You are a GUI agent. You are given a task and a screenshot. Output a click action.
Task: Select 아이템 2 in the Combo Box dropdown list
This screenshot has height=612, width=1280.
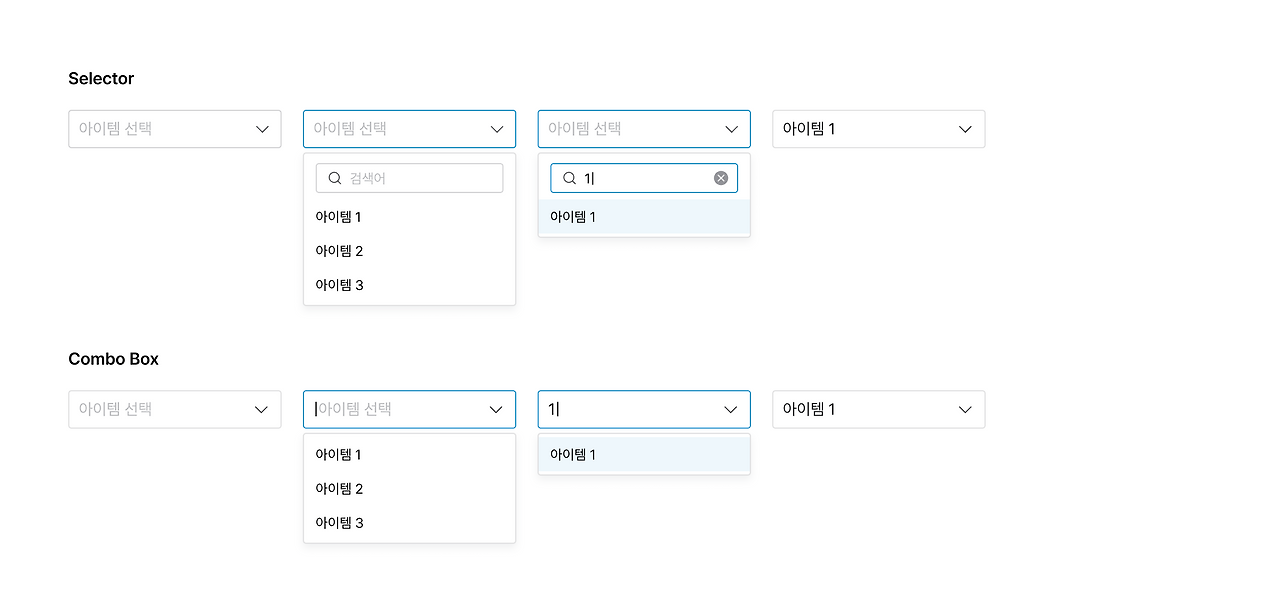[x=339, y=489]
